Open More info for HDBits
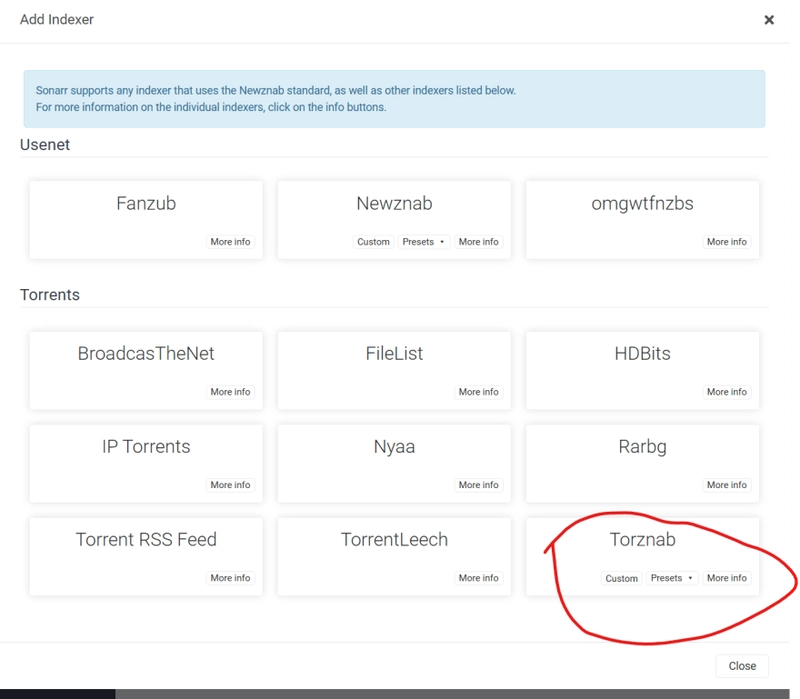Screen dimensions: 800x699 pyautogui.click(x=727, y=392)
